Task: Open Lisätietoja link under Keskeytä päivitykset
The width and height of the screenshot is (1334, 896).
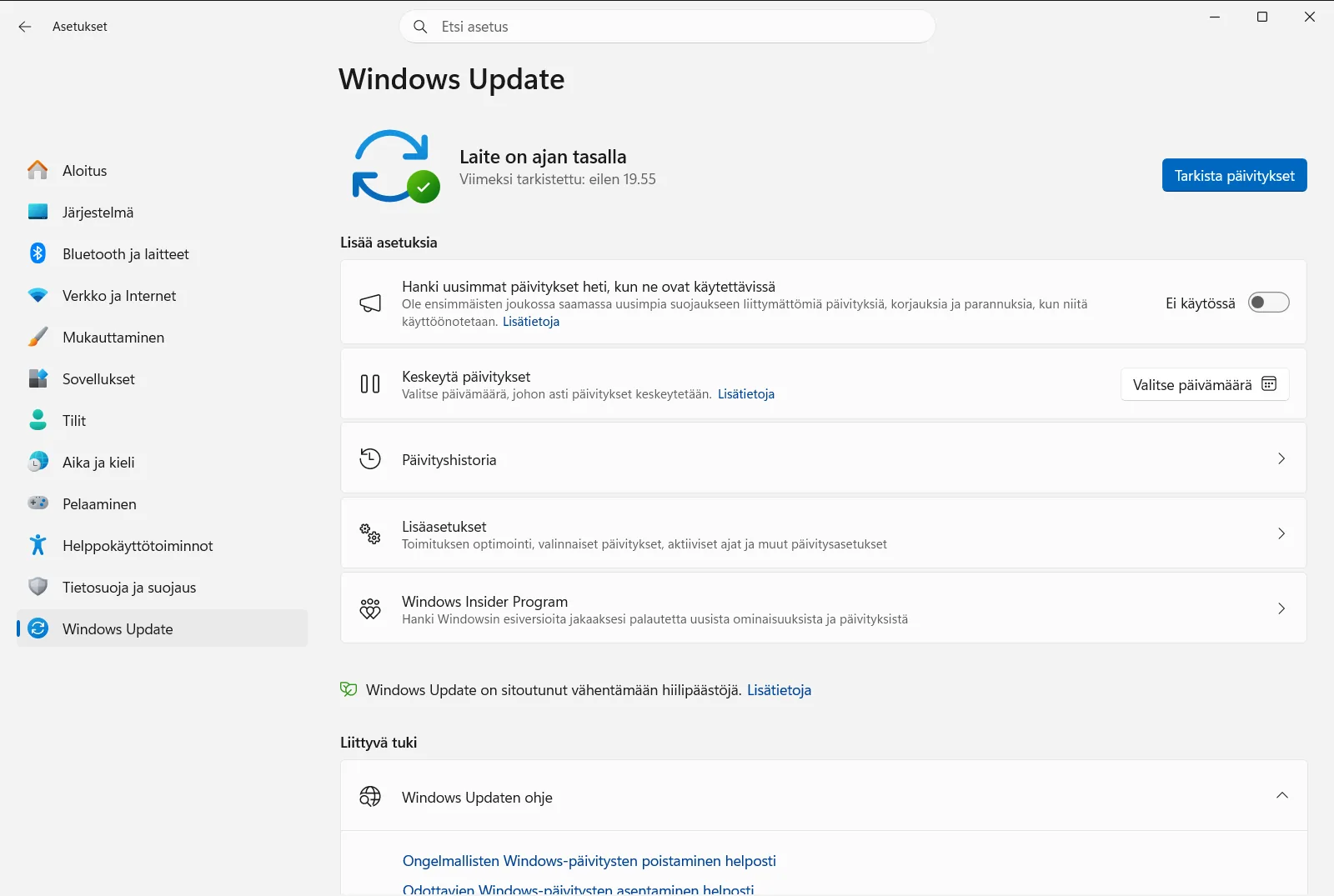Action: (746, 394)
